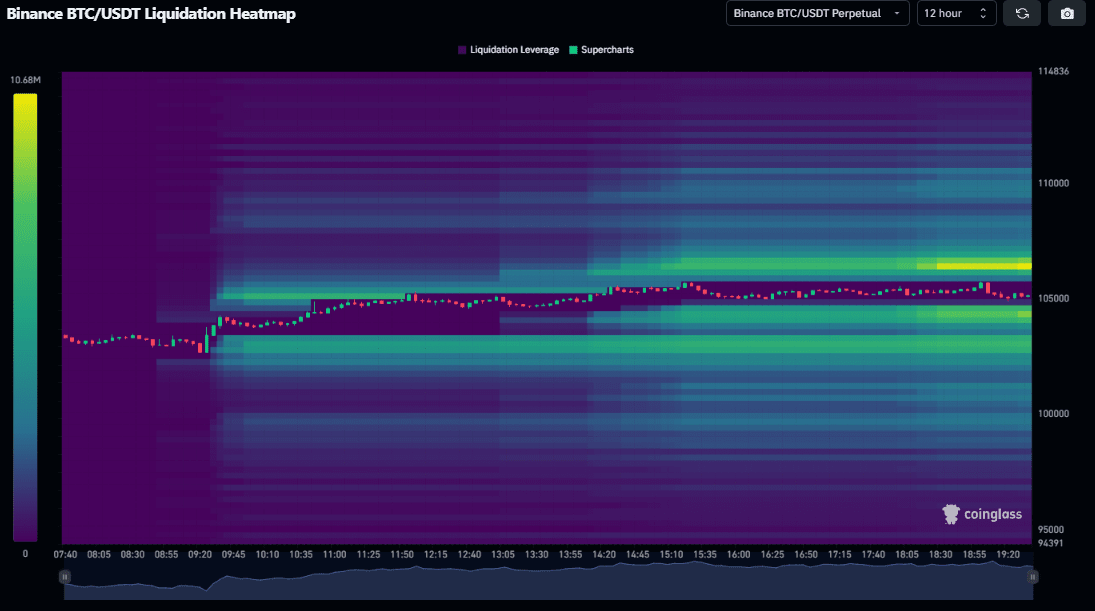The image size is (1095, 611).
Task: Click the bright yellow liquidation band near 106500
Action: click(983, 266)
